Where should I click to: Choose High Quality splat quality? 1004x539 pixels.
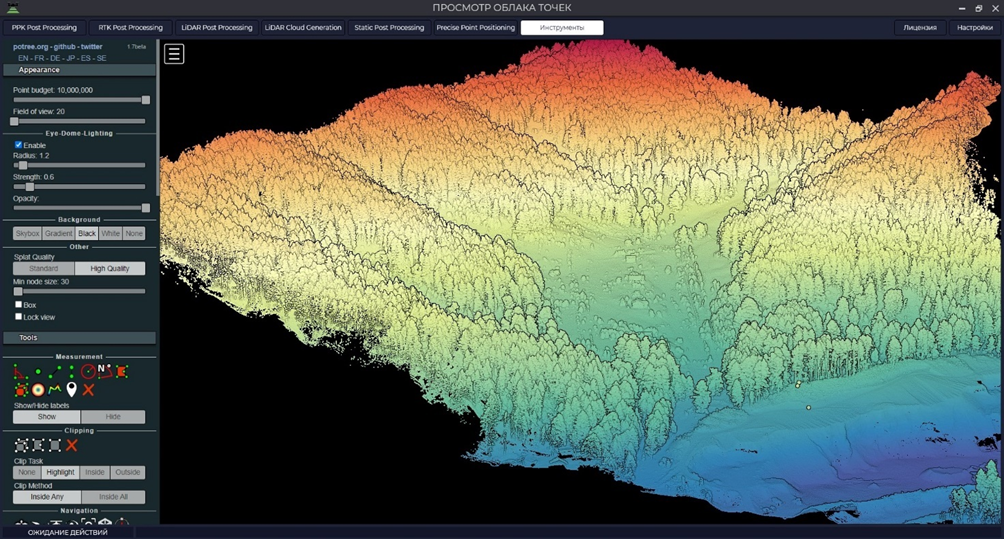(109, 268)
